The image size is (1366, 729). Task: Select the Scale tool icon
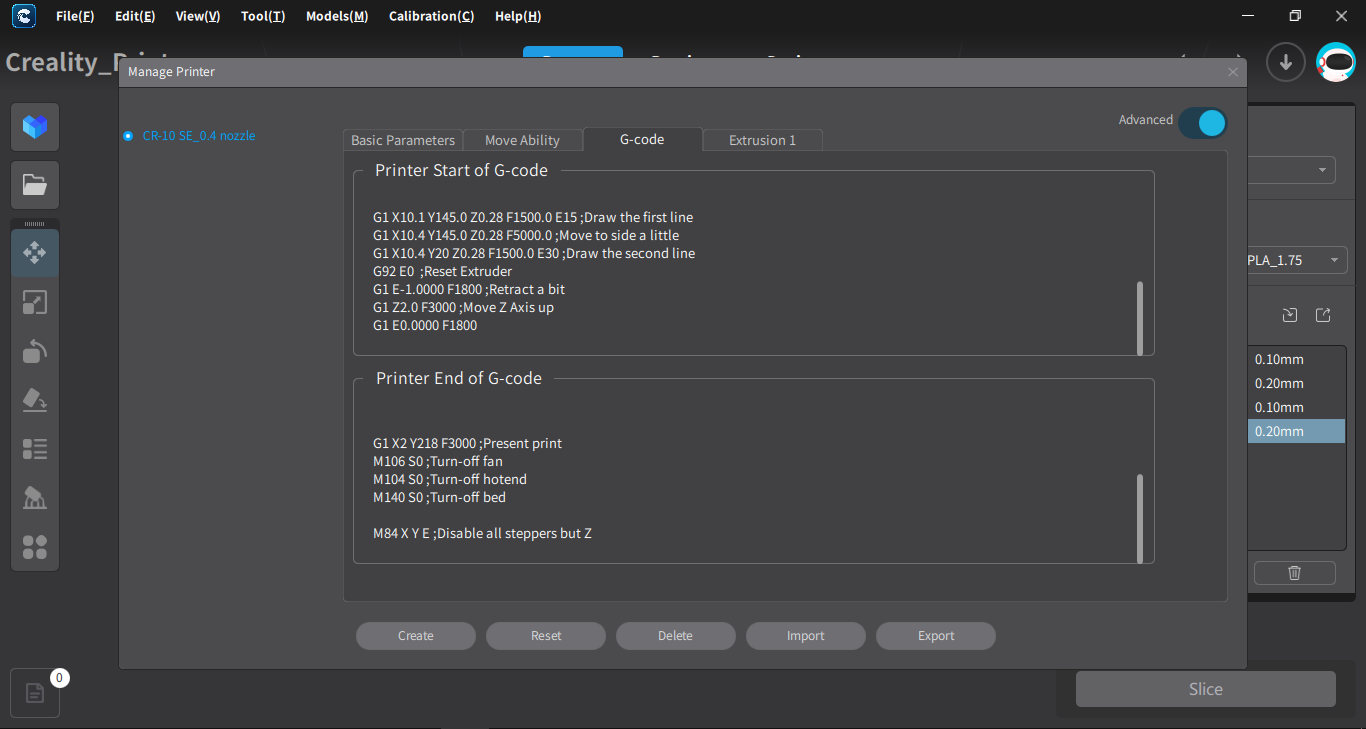(35, 302)
